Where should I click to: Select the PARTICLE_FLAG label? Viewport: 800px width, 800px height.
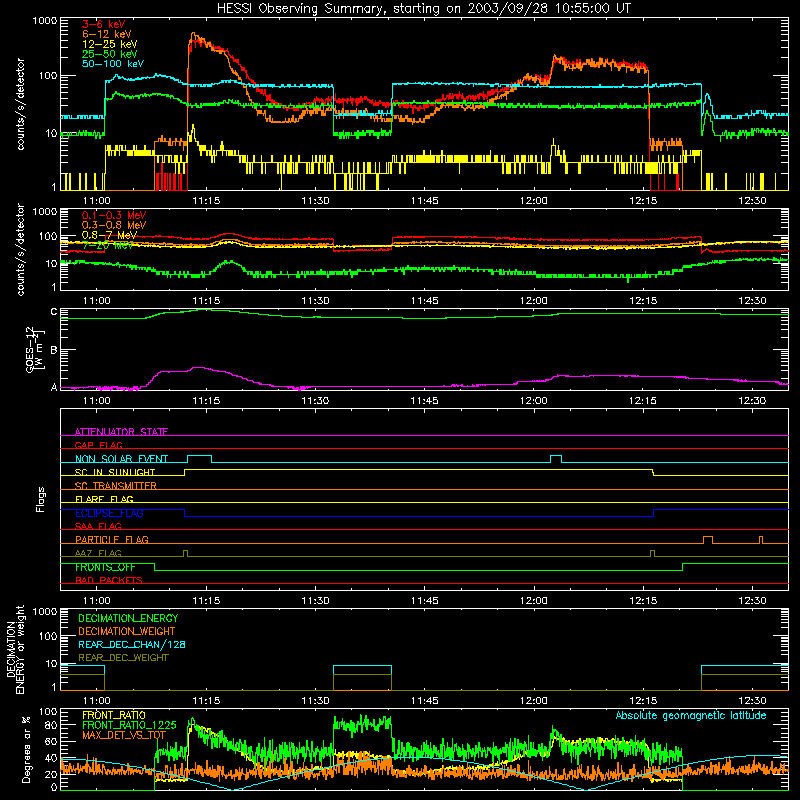(111, 539)
